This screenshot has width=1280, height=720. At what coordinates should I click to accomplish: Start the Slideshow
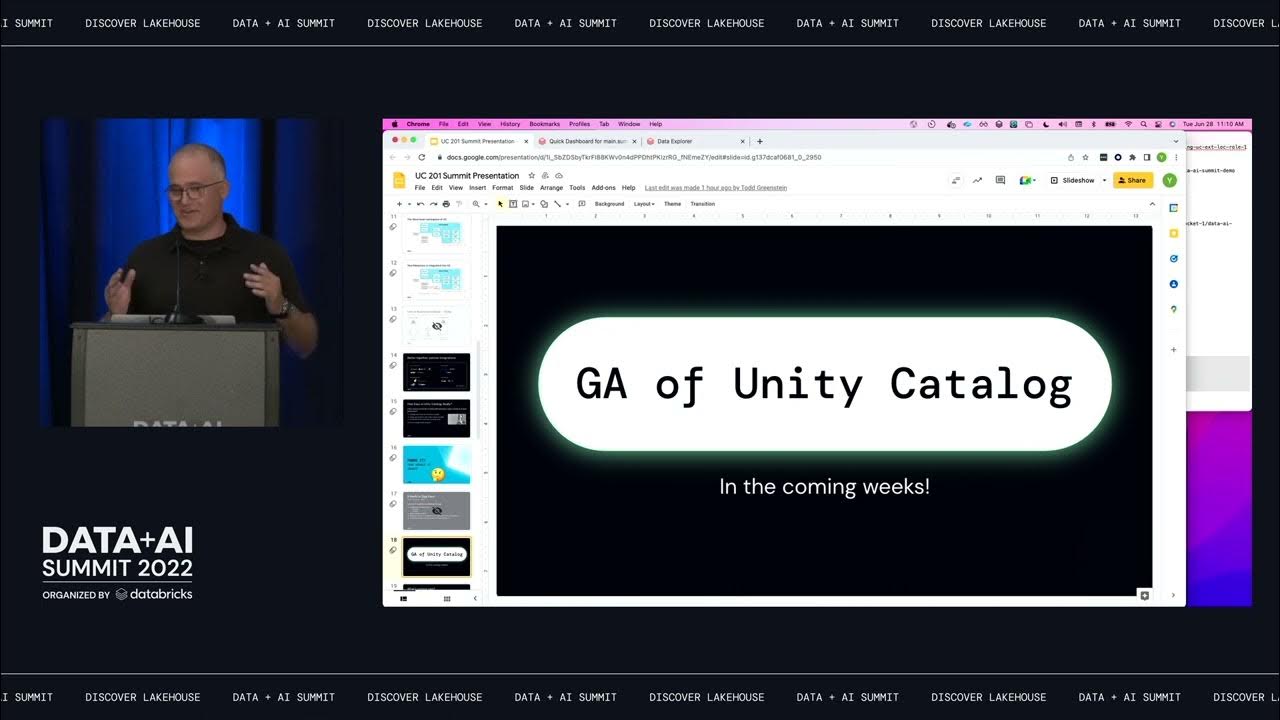pos(1072,181)
